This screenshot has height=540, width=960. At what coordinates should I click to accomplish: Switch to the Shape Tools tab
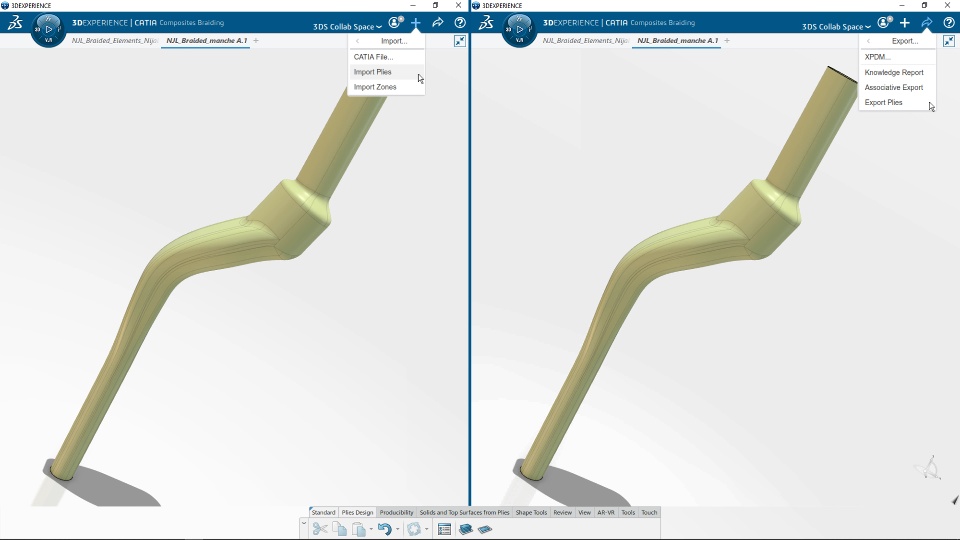click(531, 512)
